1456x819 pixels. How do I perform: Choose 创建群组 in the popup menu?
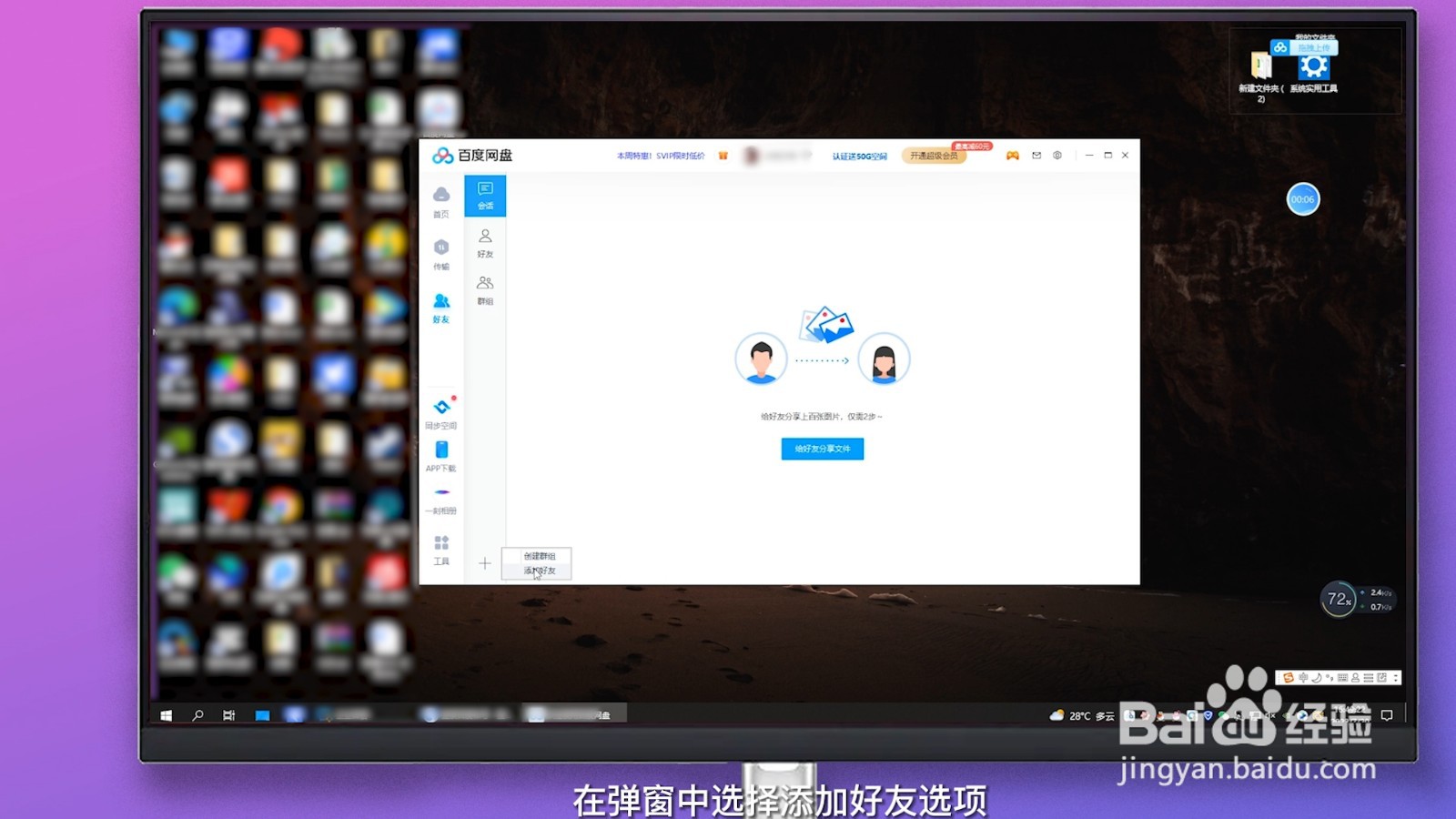pyautogui.click(x=541, y=556)
